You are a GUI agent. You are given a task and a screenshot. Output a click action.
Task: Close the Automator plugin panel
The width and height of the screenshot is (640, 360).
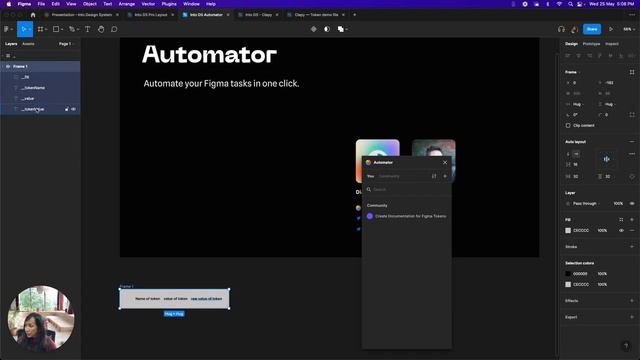445,162
